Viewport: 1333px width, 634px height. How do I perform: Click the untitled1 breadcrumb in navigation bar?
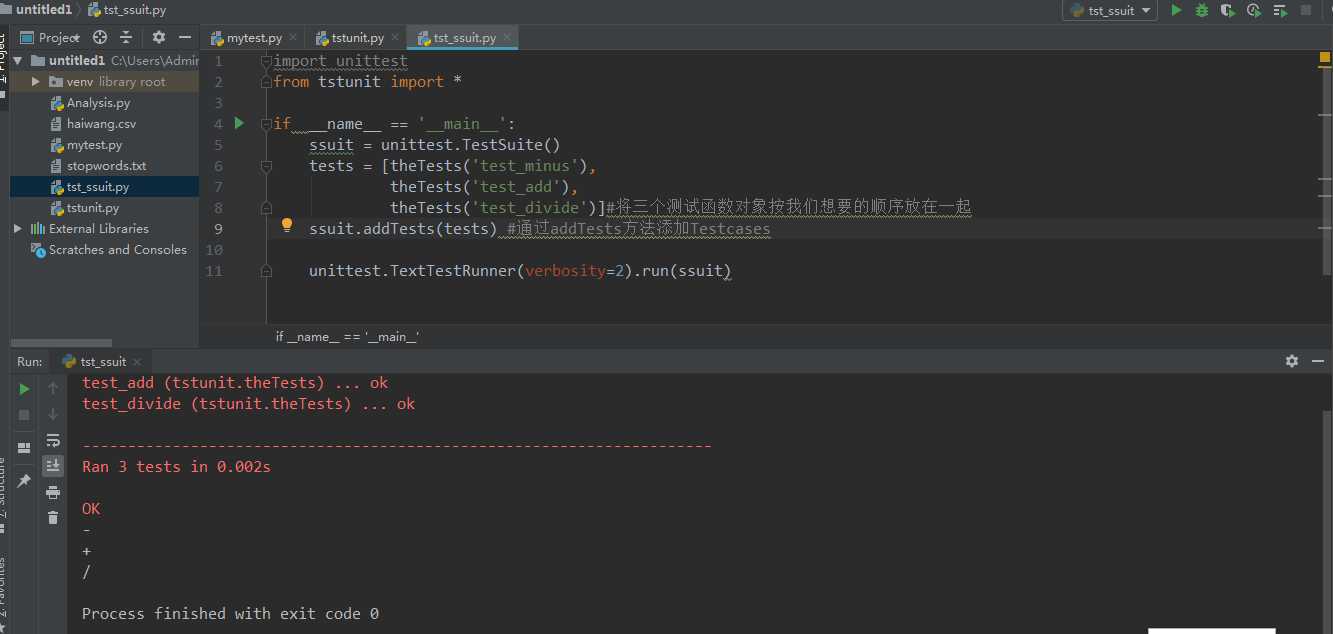[43, 10]
